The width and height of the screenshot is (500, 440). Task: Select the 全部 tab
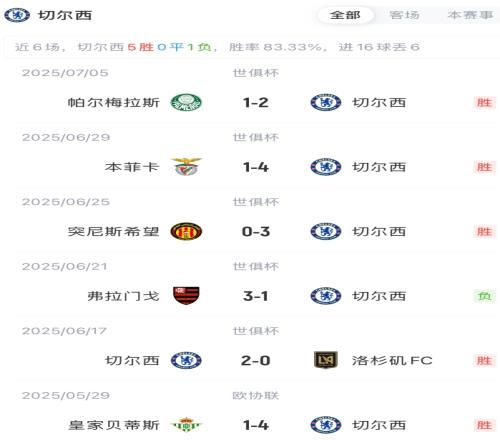click(345, 15)
